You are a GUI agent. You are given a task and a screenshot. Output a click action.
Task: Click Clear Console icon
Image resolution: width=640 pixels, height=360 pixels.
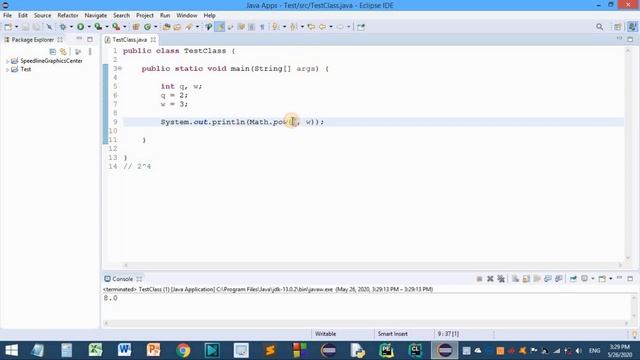click(516, 279)
